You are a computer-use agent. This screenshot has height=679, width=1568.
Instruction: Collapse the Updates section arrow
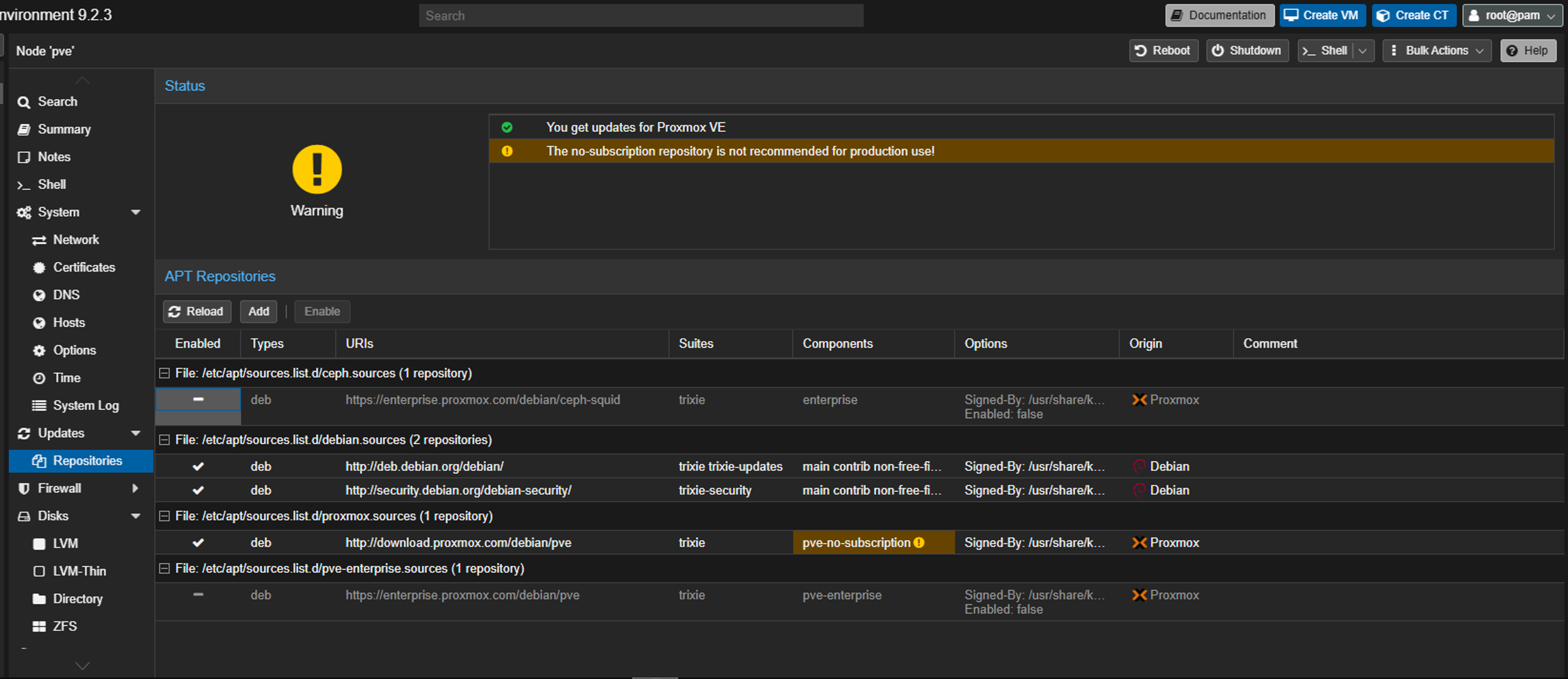136,433
